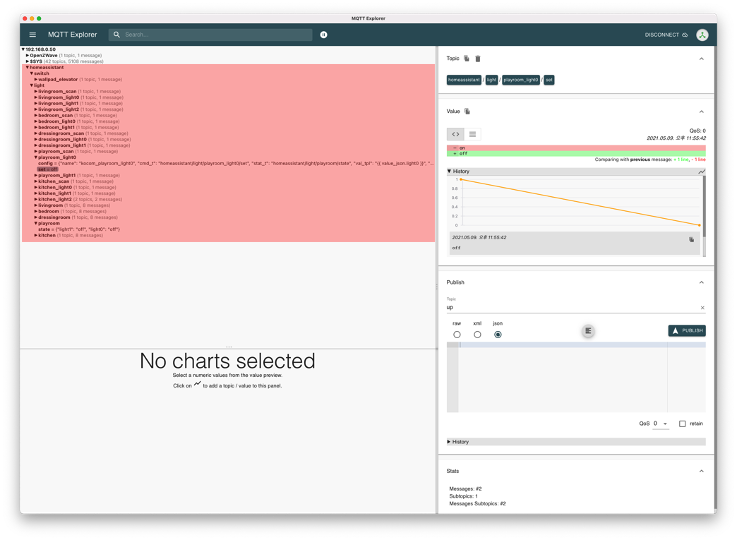The image size is (737, 540).
Task: Expand the dressingroom_light0 topic
Action: [x=36, y=140]
